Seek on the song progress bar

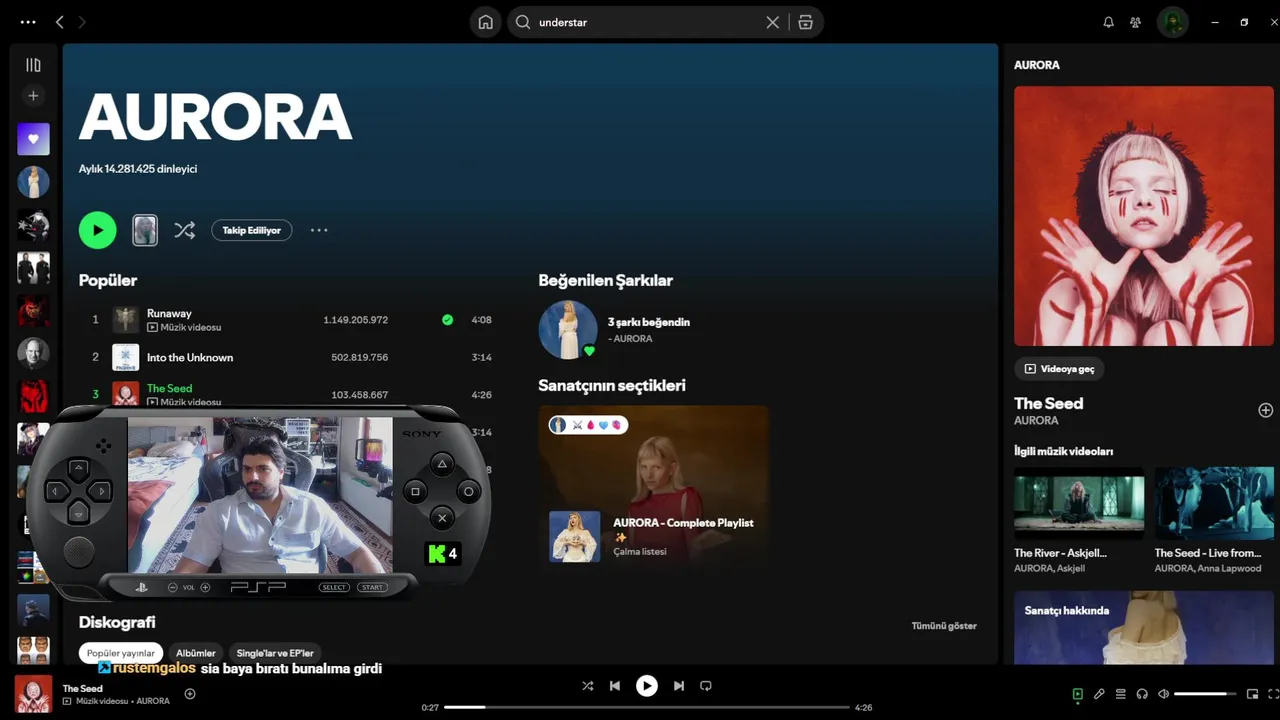click(646, 707)
